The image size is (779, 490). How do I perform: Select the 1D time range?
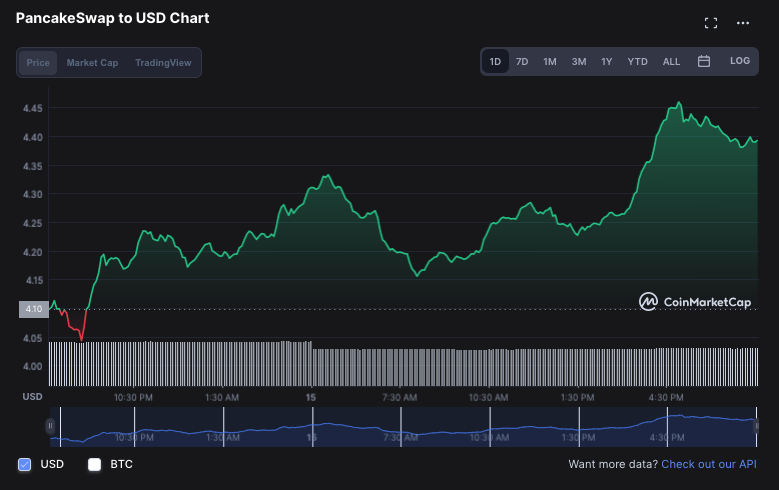click(x=495, y=62)
